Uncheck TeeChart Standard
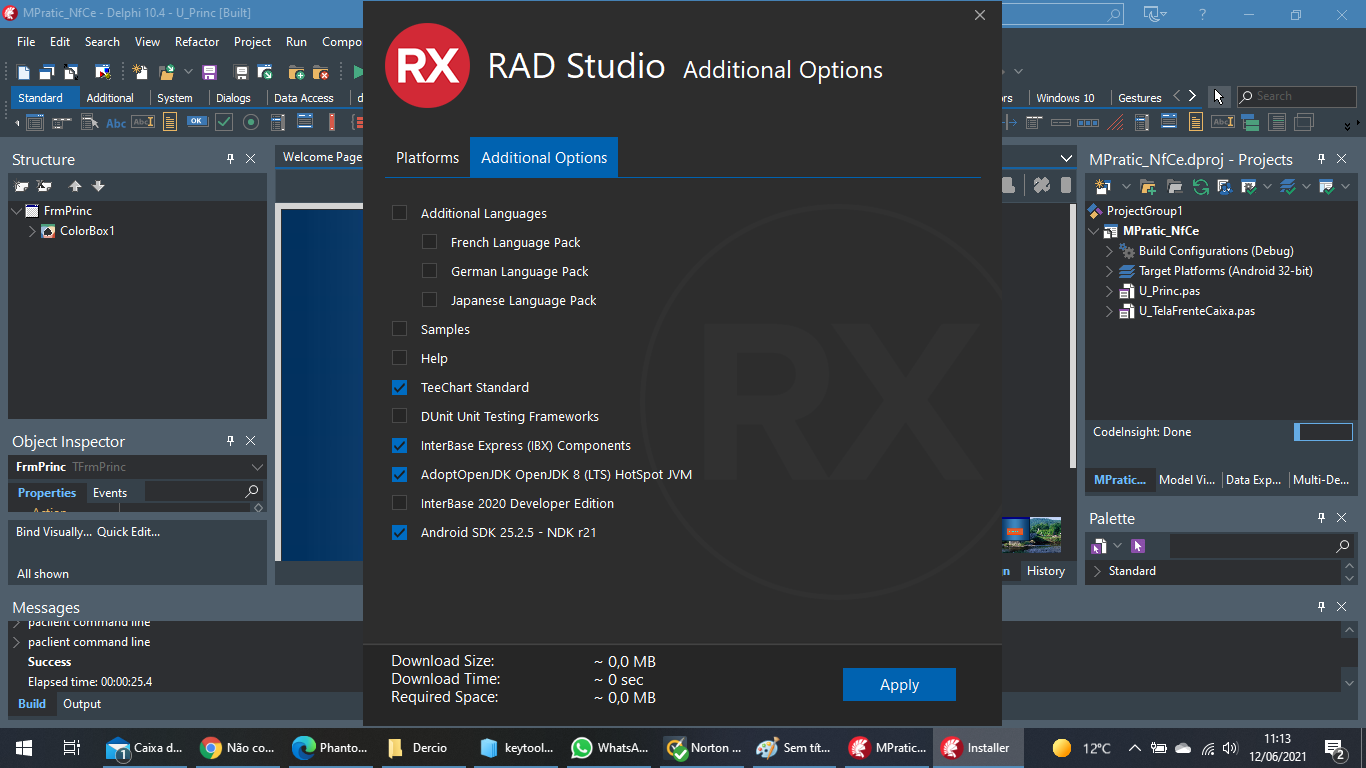The width and height of the screenshot is (1366, 768). [x=400, y=387]
